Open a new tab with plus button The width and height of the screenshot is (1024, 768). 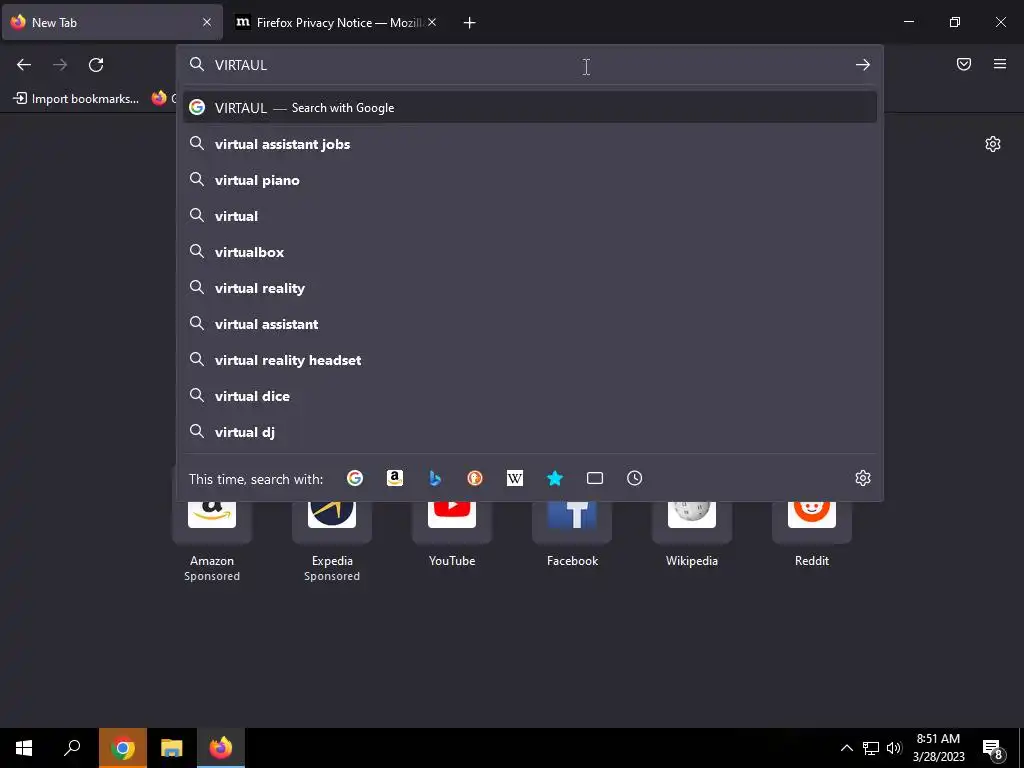coord(469,23)
